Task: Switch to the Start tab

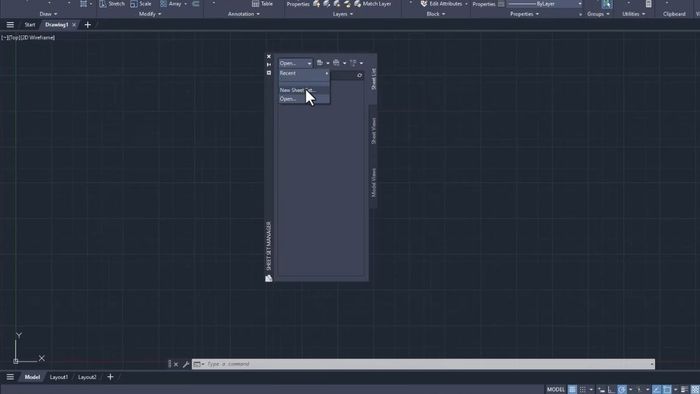Action: pyautogui.click(x=30, y=25)
